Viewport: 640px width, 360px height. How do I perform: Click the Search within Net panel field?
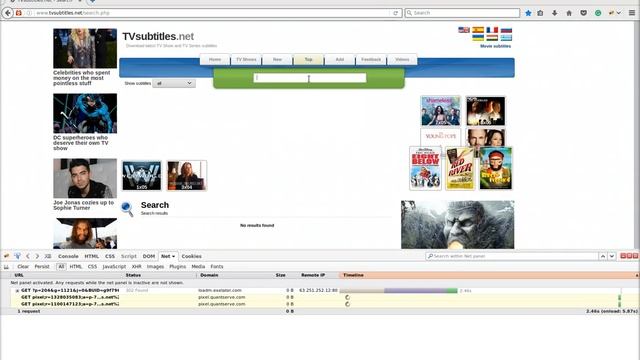[512, 256]
